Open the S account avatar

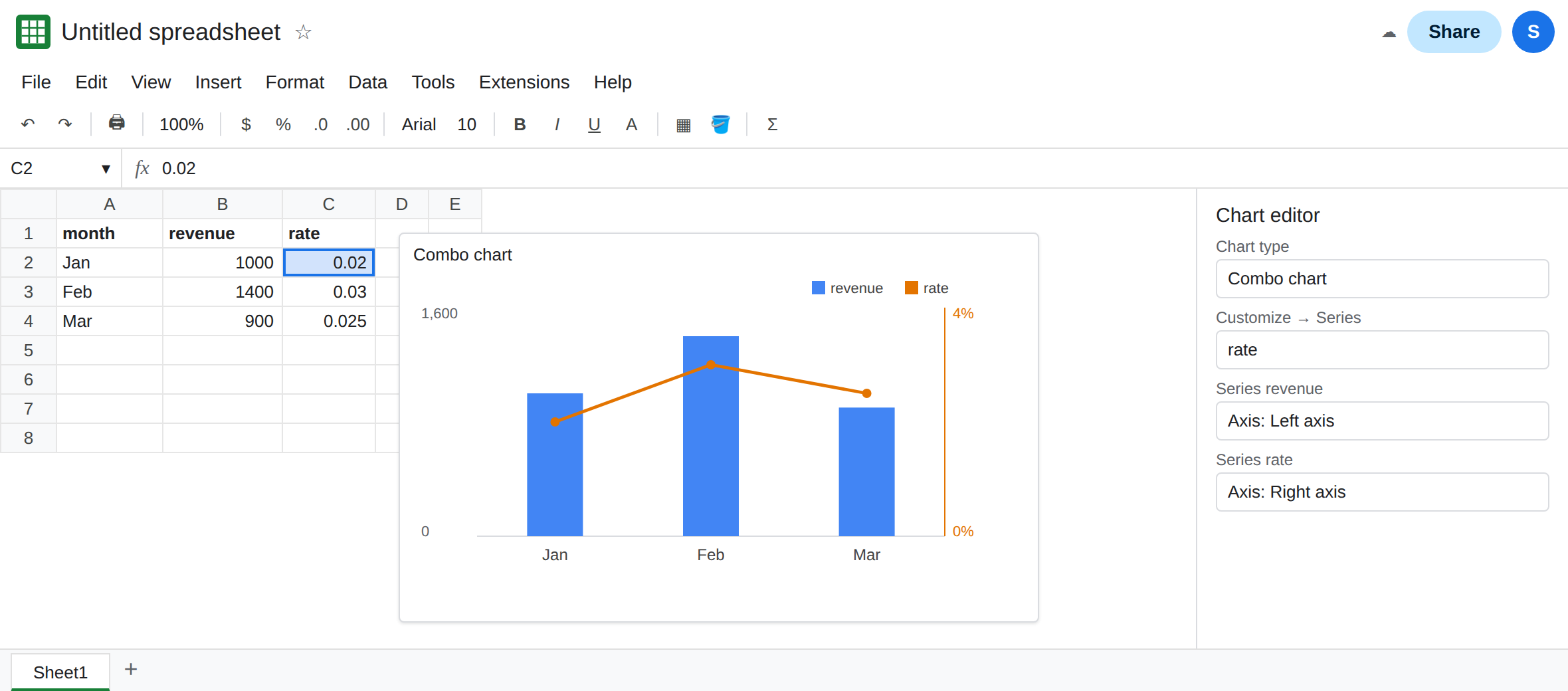(1533, 32)
